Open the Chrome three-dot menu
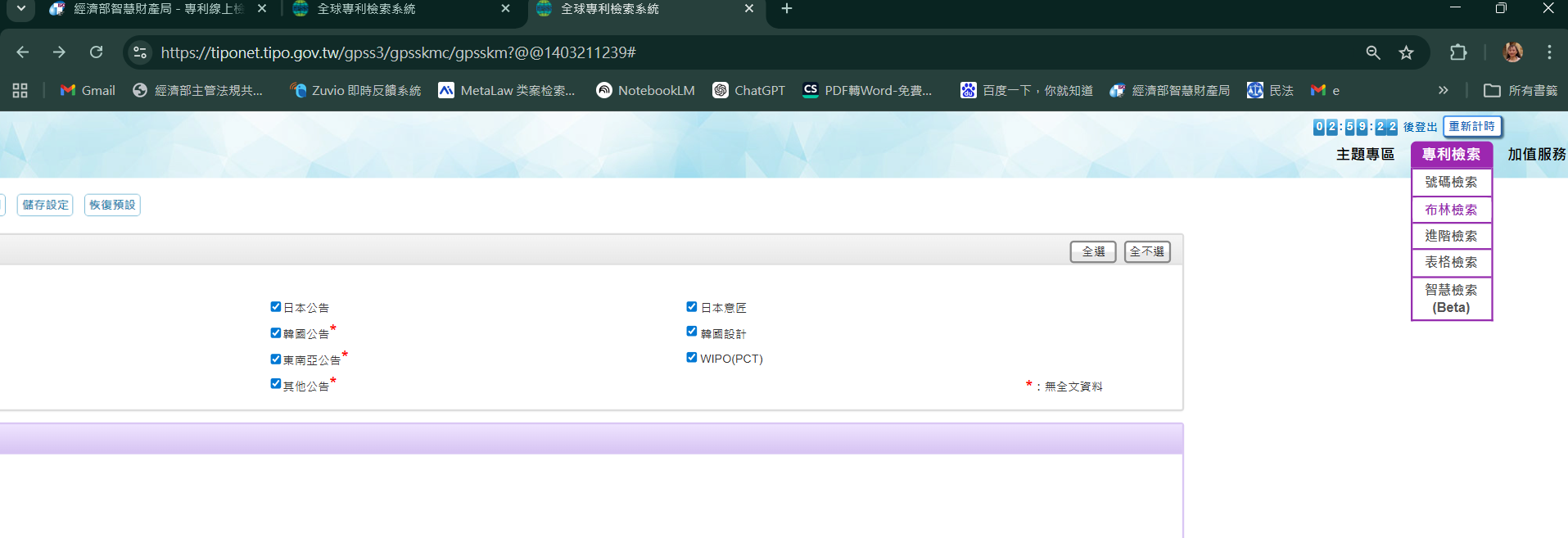The width and height of the screenshot is (1568, 538). click(x=1549, y=52)
